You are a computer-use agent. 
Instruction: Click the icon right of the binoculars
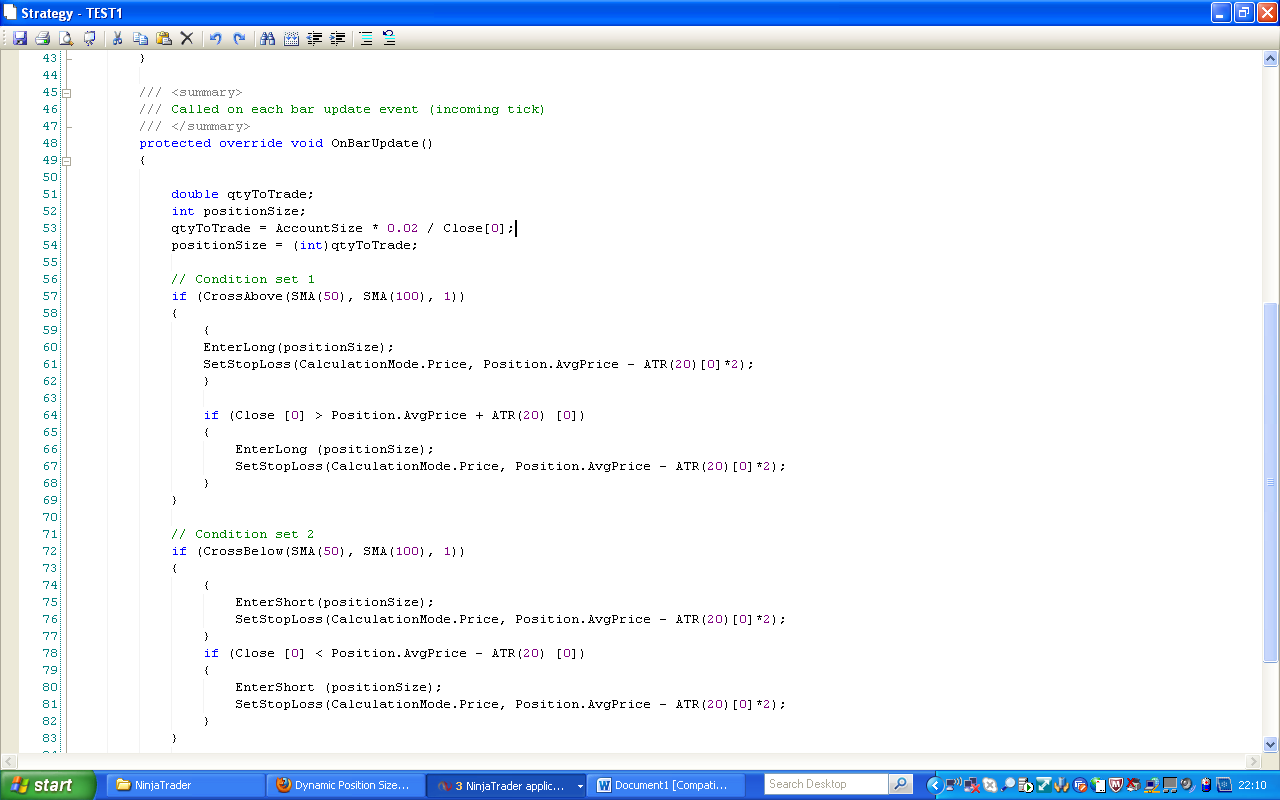(291, 38)
